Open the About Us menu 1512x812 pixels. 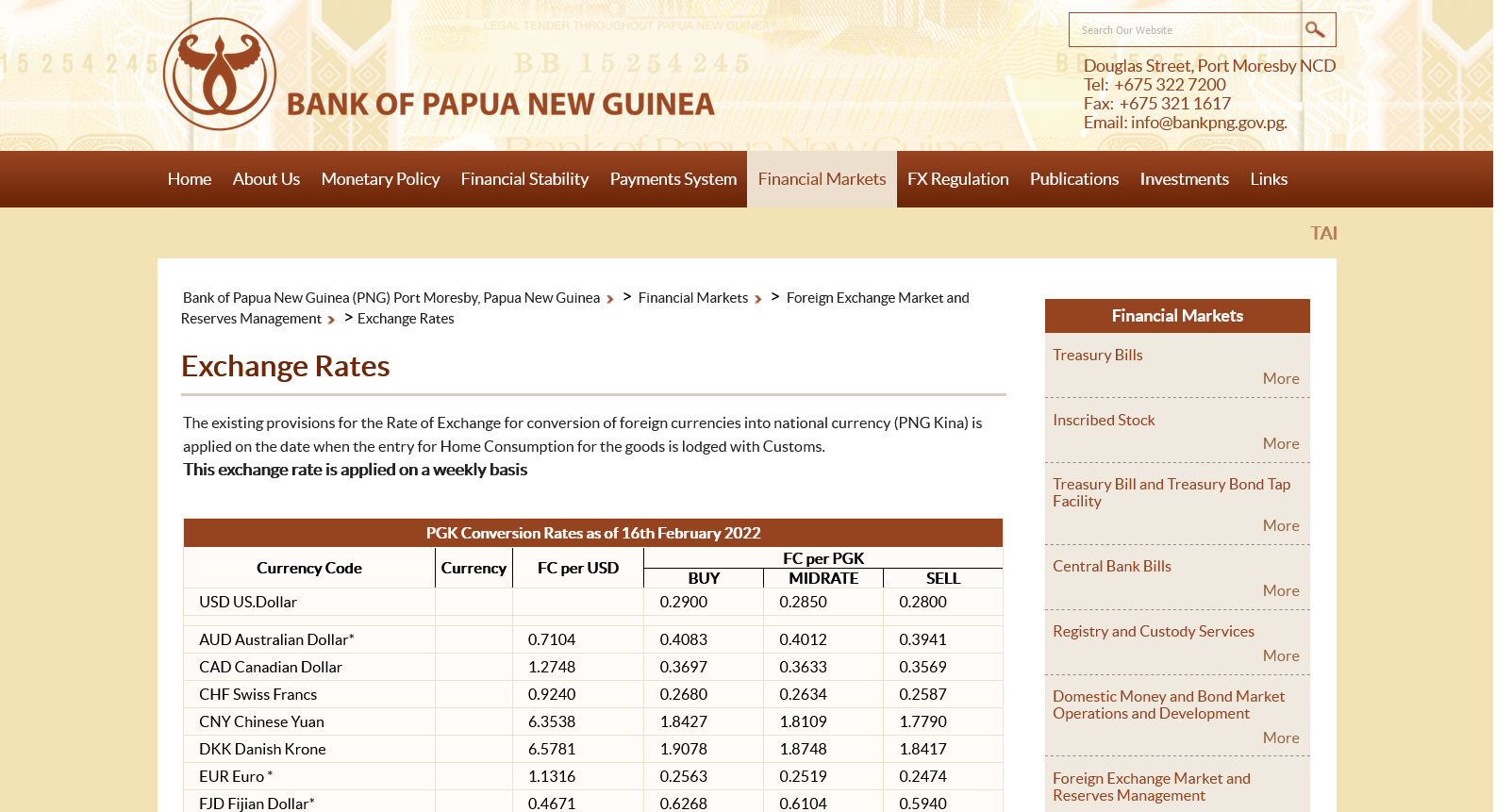266,179
